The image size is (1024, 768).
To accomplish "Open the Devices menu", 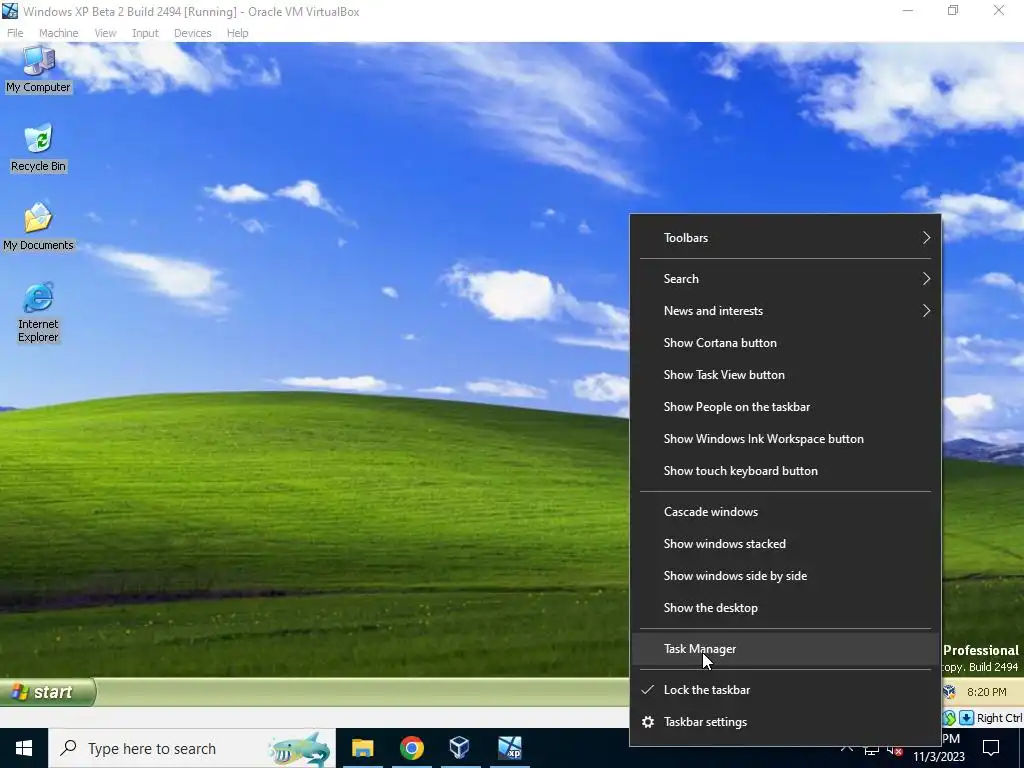I will point(193,33).
